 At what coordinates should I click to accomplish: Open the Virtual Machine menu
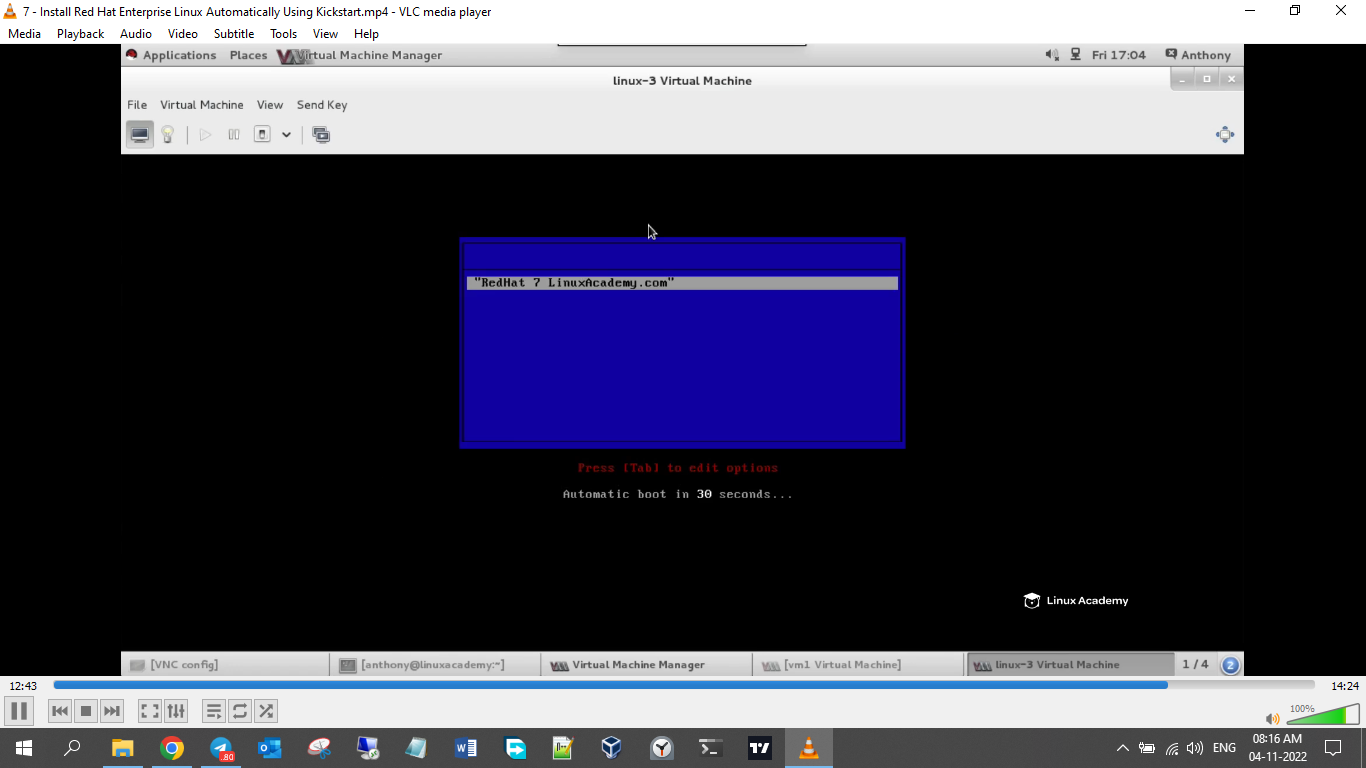pos(202,105)
